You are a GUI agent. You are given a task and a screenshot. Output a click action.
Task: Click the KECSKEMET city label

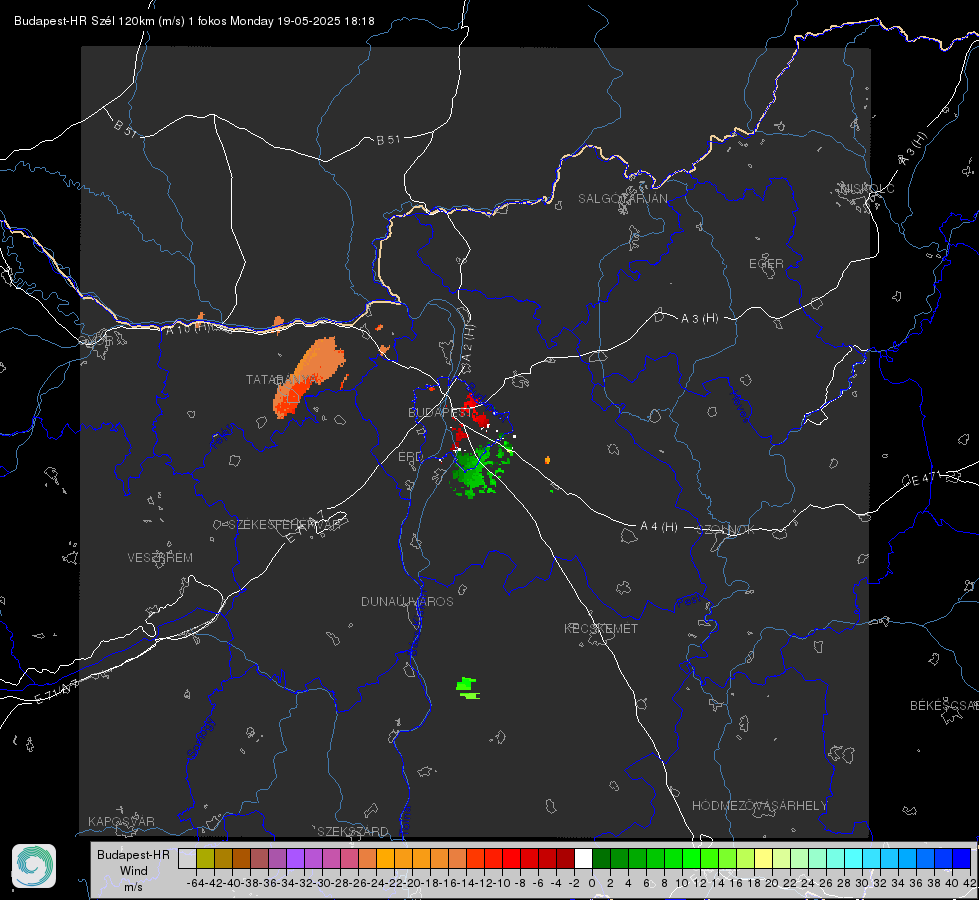click(601, 628)
